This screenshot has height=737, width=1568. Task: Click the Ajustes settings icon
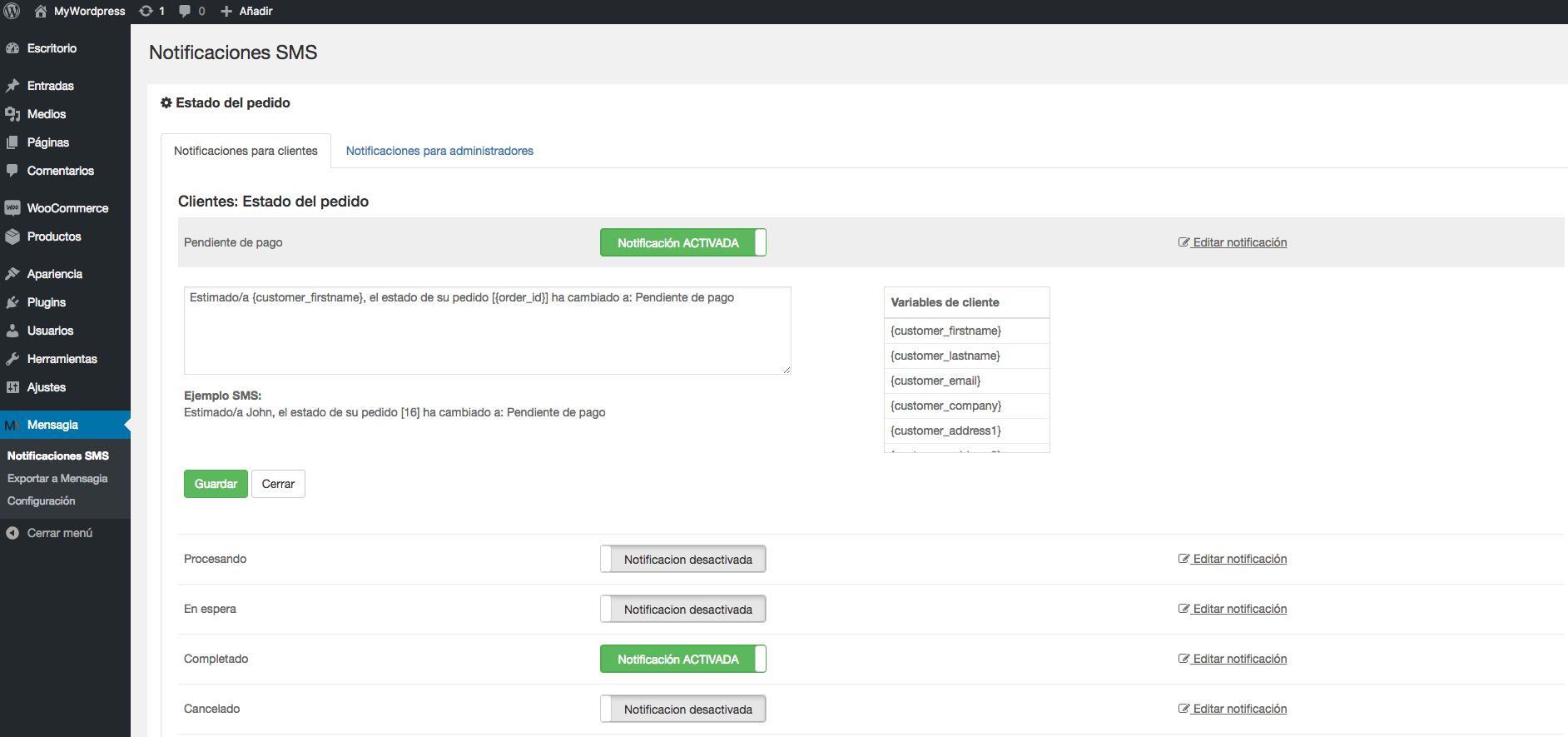tap(12, 387)
